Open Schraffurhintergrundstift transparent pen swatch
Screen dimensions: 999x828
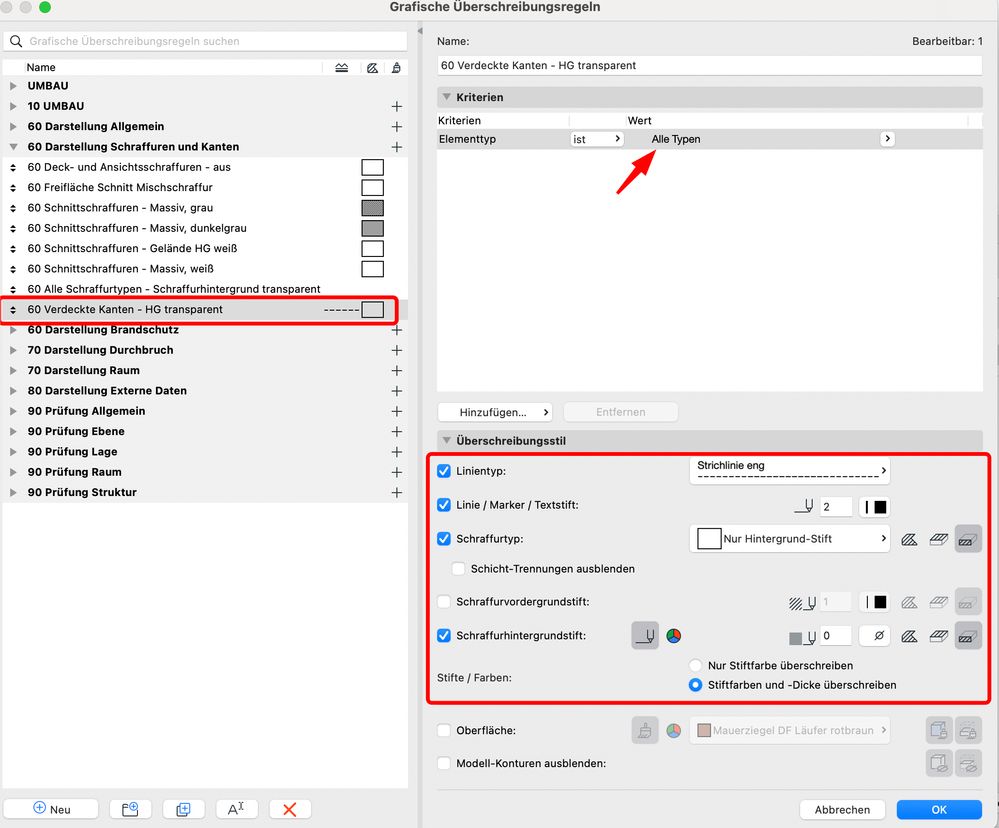tap(874, 636)
